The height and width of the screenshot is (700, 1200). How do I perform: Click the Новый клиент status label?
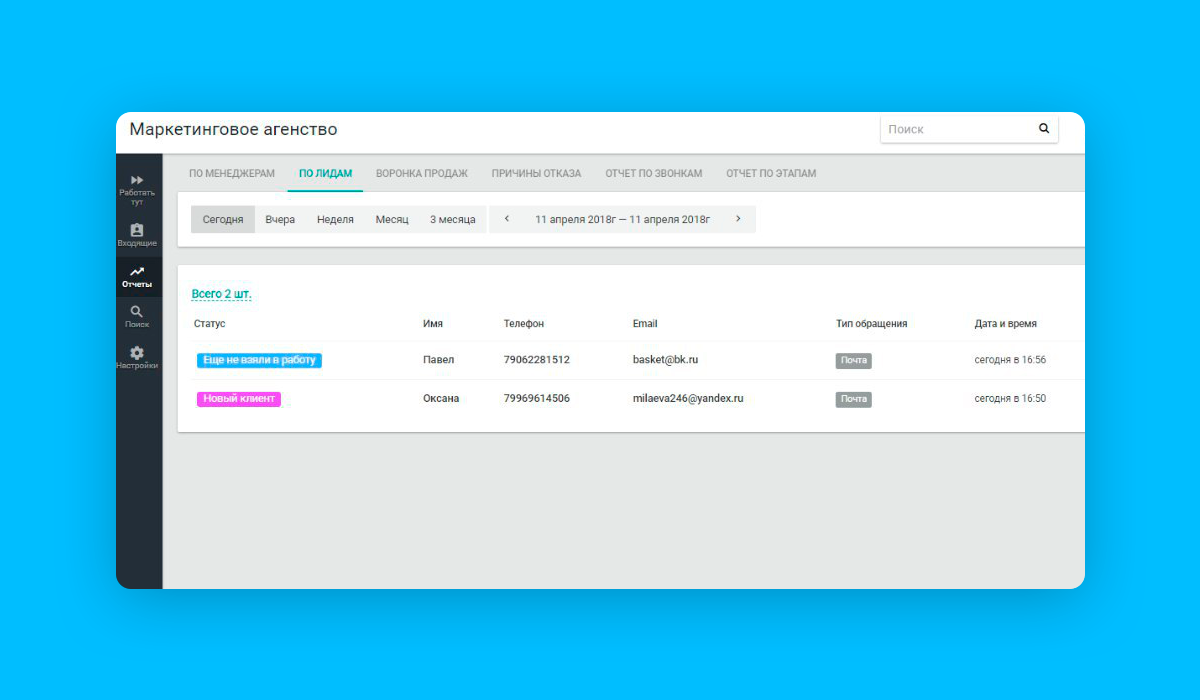[238, 398]
